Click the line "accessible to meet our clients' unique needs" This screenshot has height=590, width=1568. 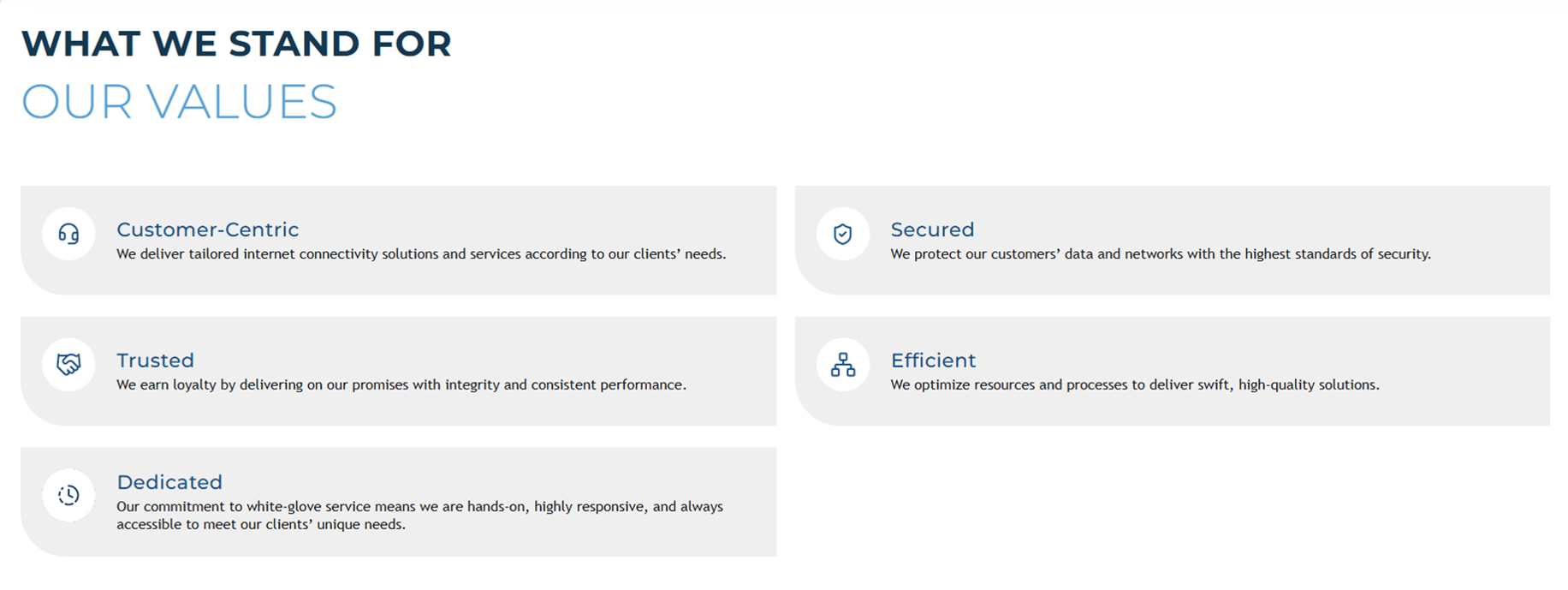(261, 525)
